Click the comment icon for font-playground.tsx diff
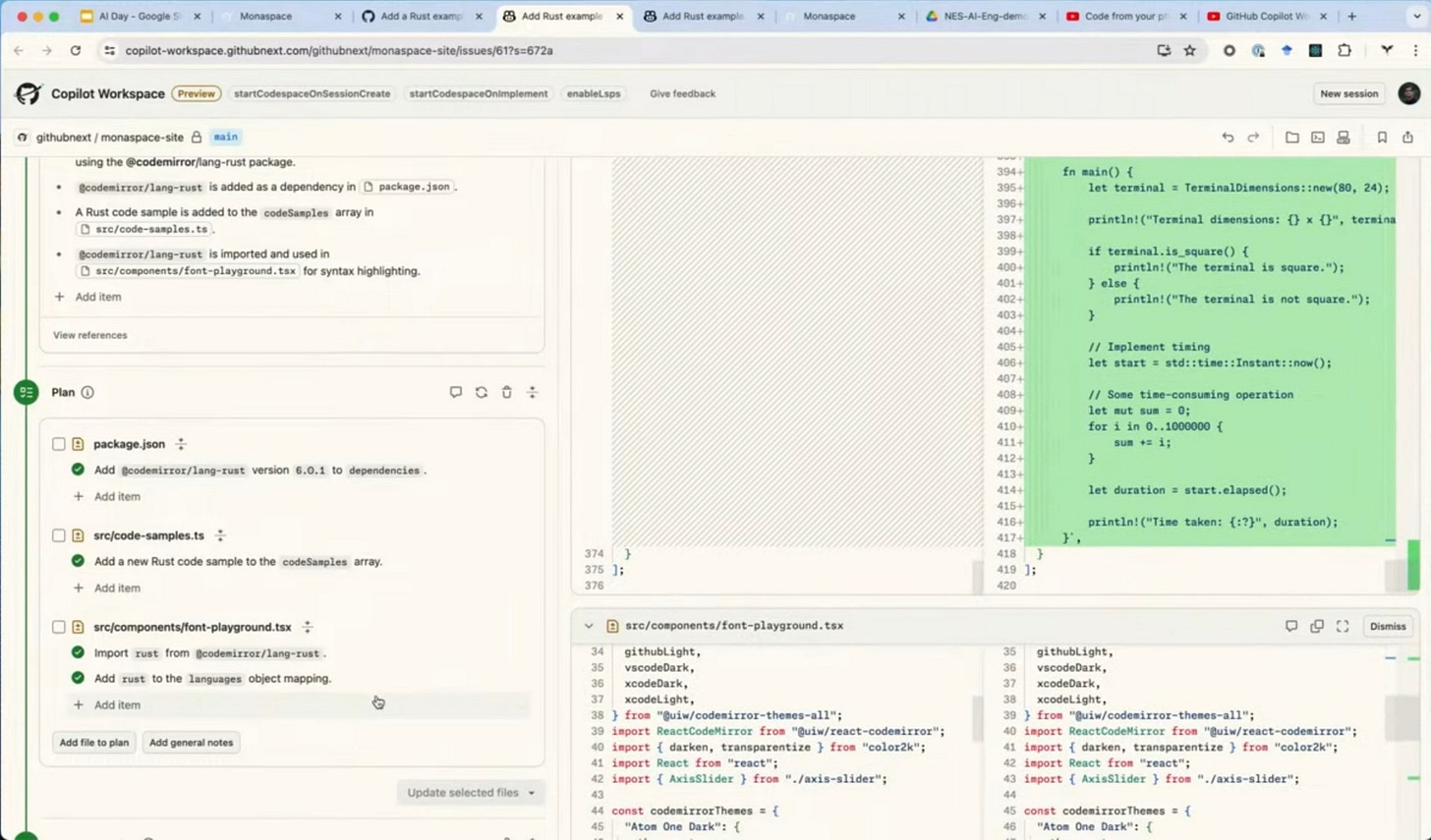Image resolution: width=1431 pixels, height=840 pixels. point(1291,626)
